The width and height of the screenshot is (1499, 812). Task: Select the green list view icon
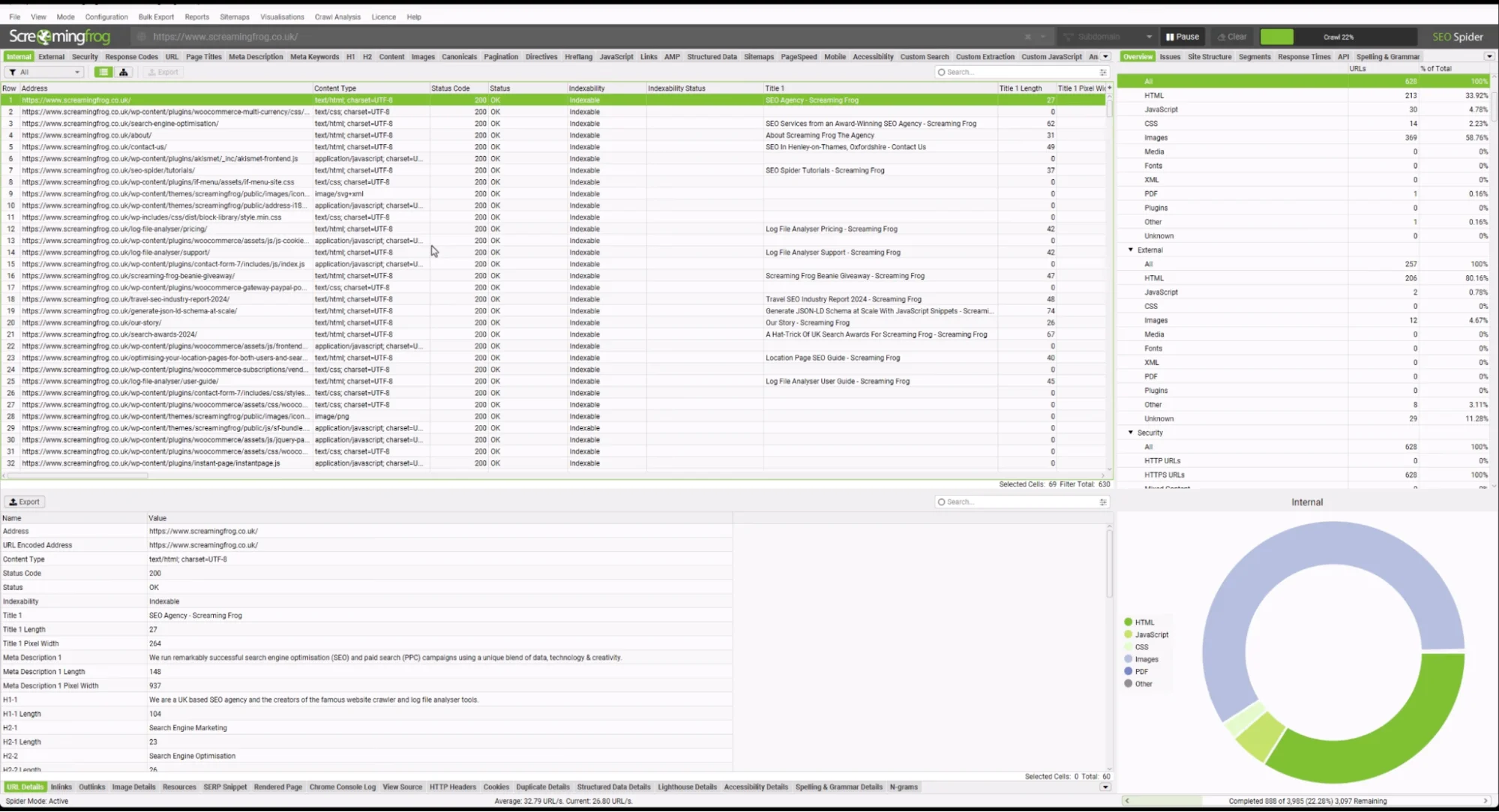[x=103, y=71]
